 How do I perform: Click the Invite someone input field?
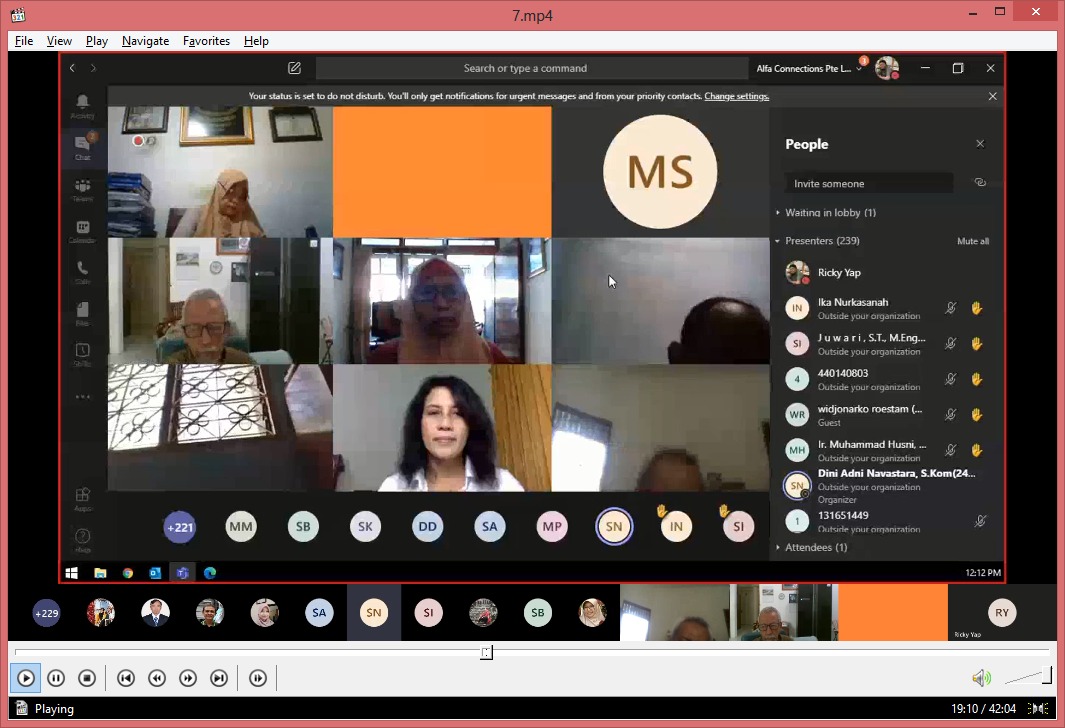[866, 184]
